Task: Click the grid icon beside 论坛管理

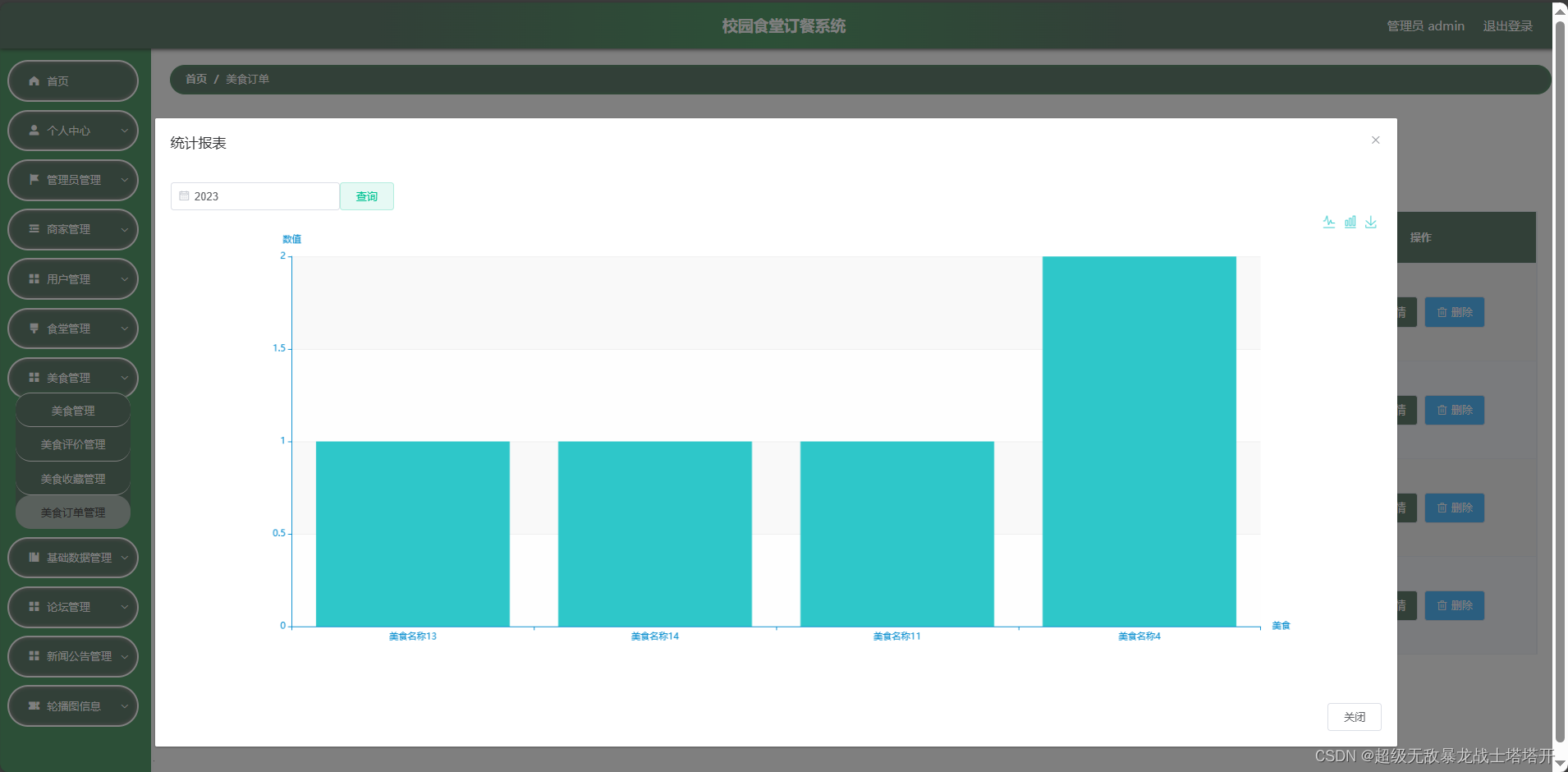Action: point(34,606)
